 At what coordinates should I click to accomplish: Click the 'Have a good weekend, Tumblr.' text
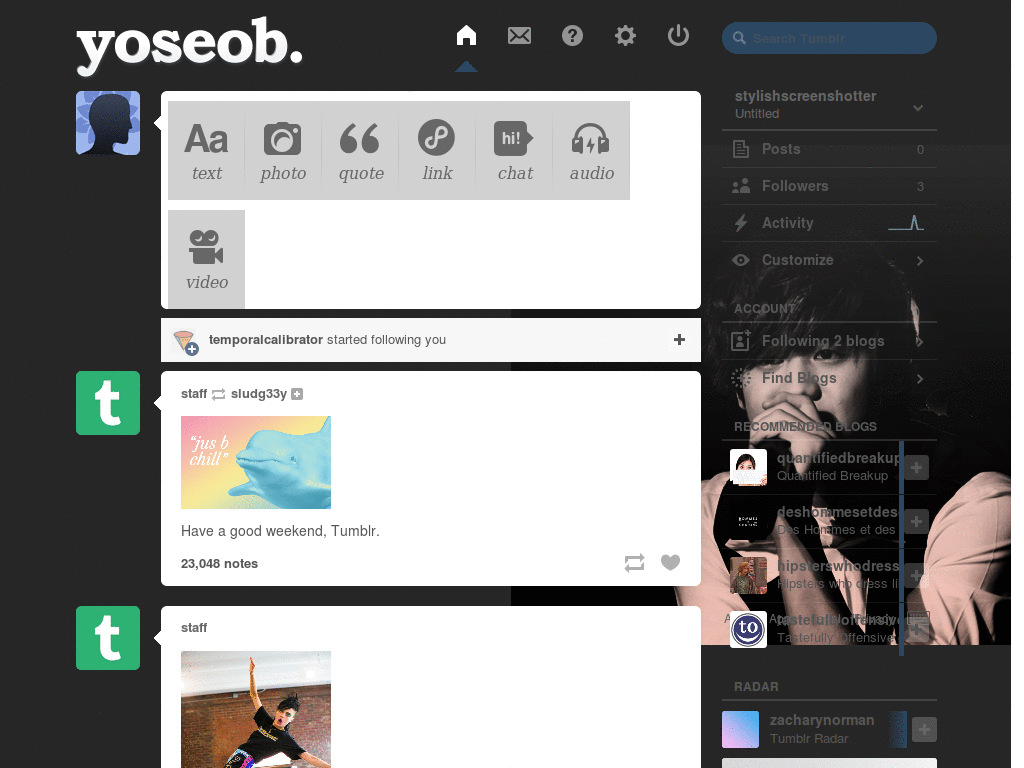pos(280,531)
